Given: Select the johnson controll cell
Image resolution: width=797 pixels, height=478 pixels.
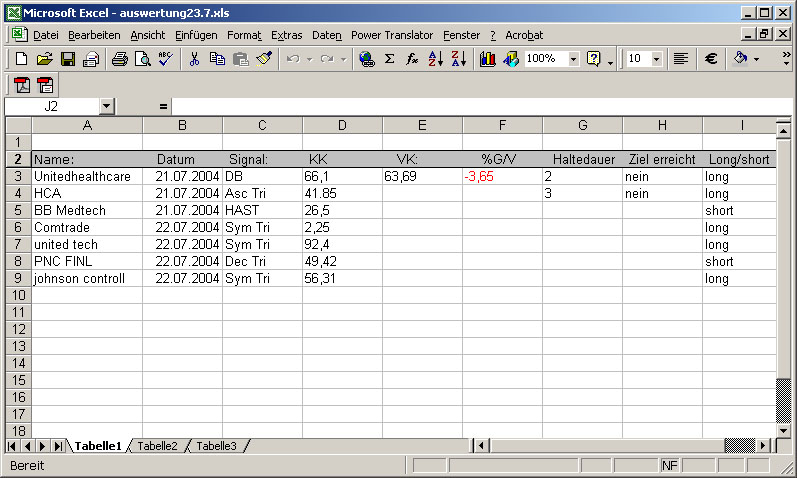Looking at the screenshot, I should pyautogui.click(x=87, y=279).
